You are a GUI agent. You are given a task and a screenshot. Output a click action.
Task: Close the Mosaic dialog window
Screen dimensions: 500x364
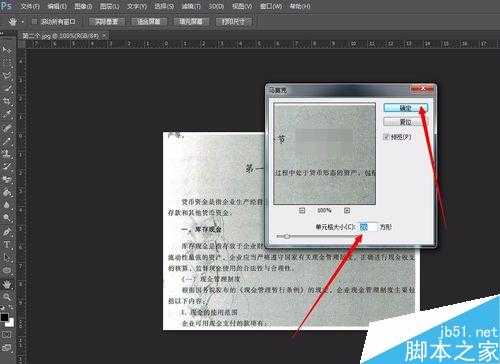pyautogui.click(x=422, y=89)
